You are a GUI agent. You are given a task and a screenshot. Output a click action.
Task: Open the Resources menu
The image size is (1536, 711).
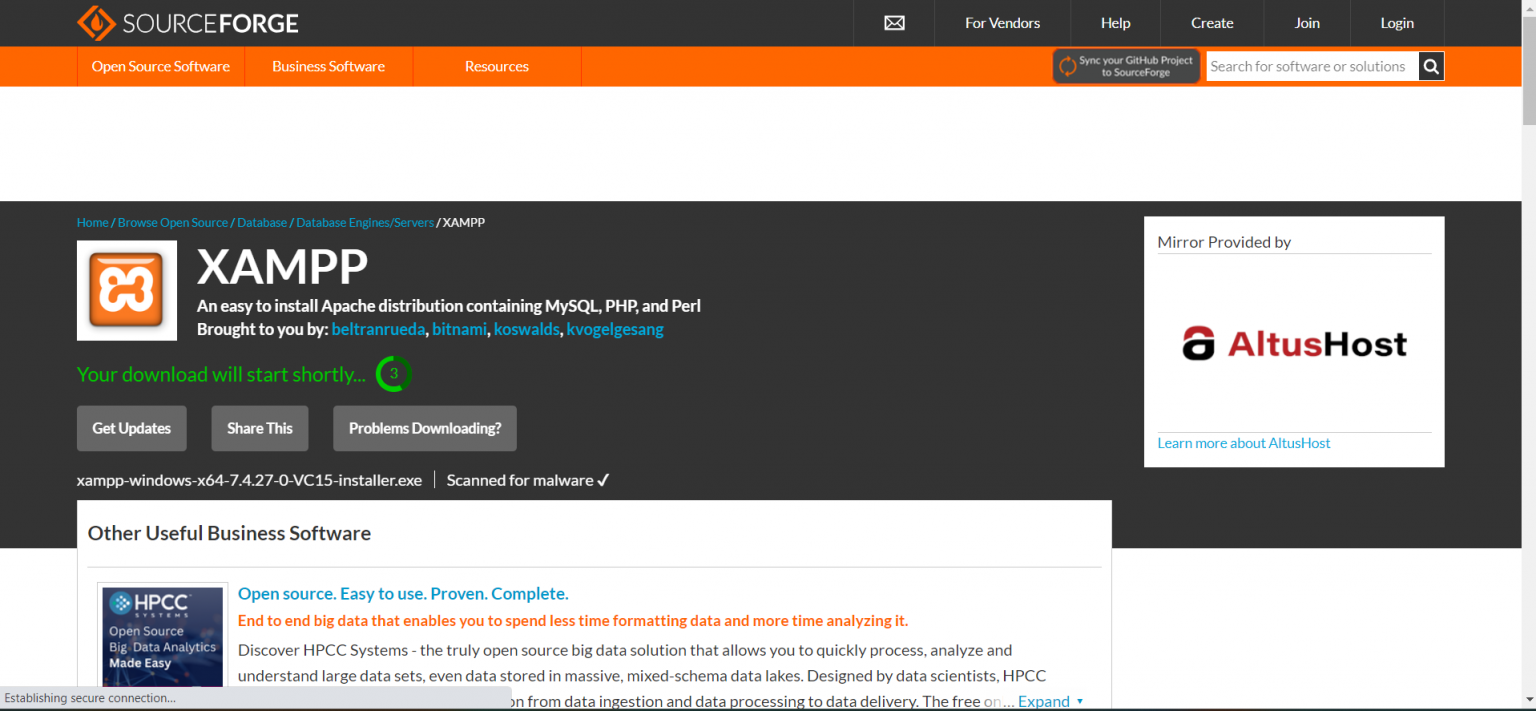pos(496,67)
